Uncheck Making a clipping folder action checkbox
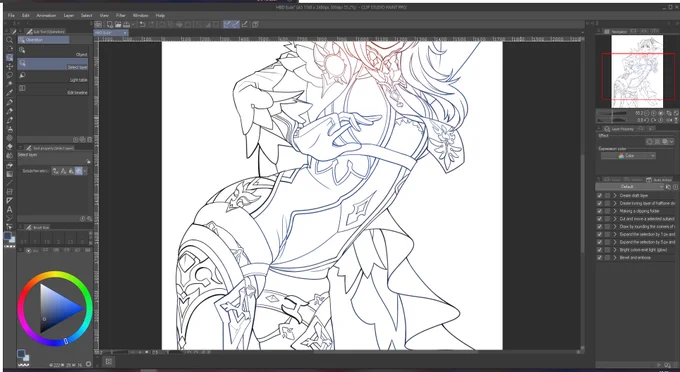The width and height of the screenshot is (680, 372). (599, 211)
